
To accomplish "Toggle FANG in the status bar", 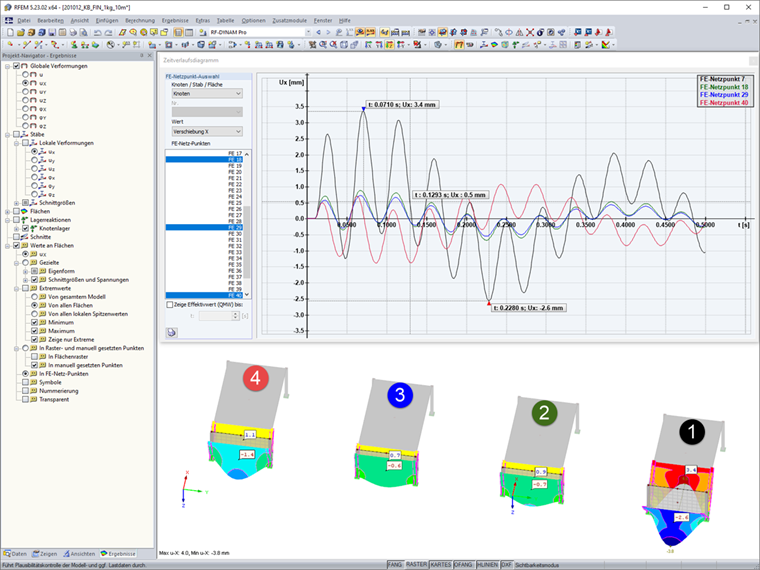I will (x=395, y=565).
